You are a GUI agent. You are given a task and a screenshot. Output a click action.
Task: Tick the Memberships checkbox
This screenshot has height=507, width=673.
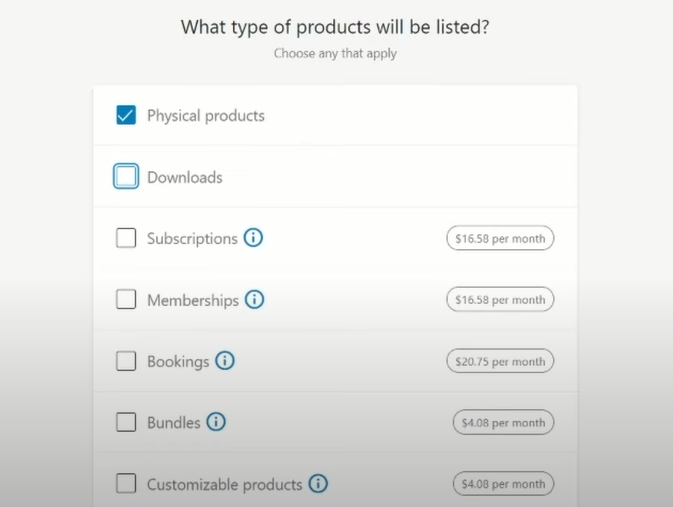click(x=126, y=299)
